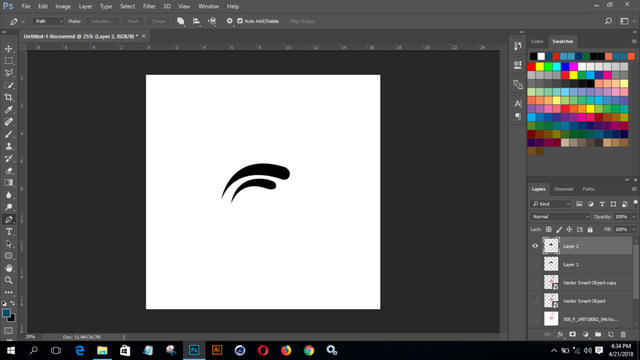Show Layer 1 via visibility box
640x360 pixels.
[535, 264]
